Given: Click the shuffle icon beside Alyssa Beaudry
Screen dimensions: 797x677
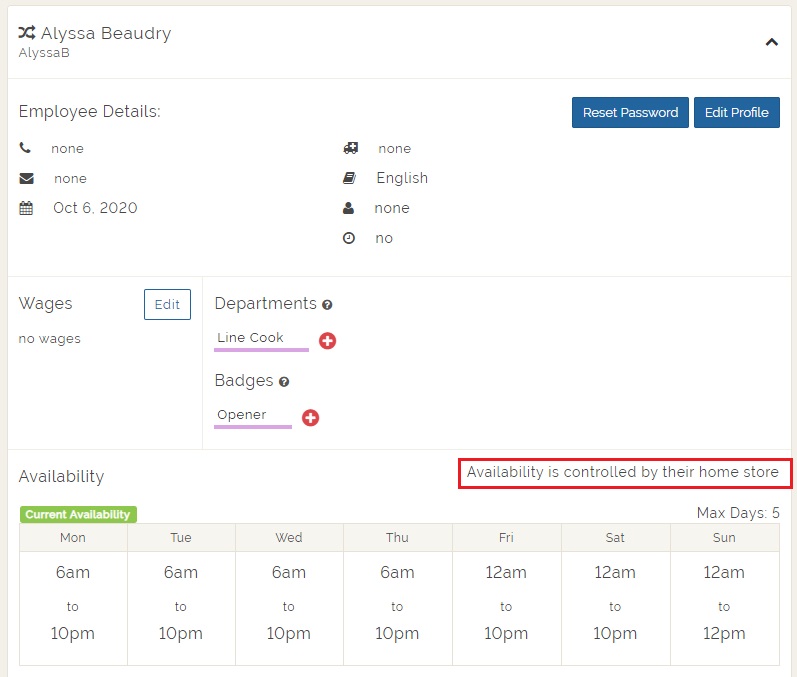Looking at the screenshot, I should [27, 33].
